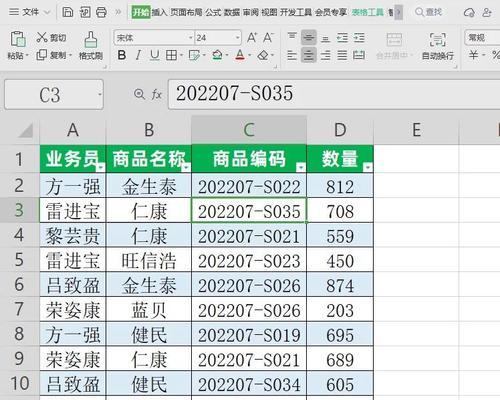Click the formula bar showing 202207-S035
This screenshot has height=400, width=500.
pos(334,94)
